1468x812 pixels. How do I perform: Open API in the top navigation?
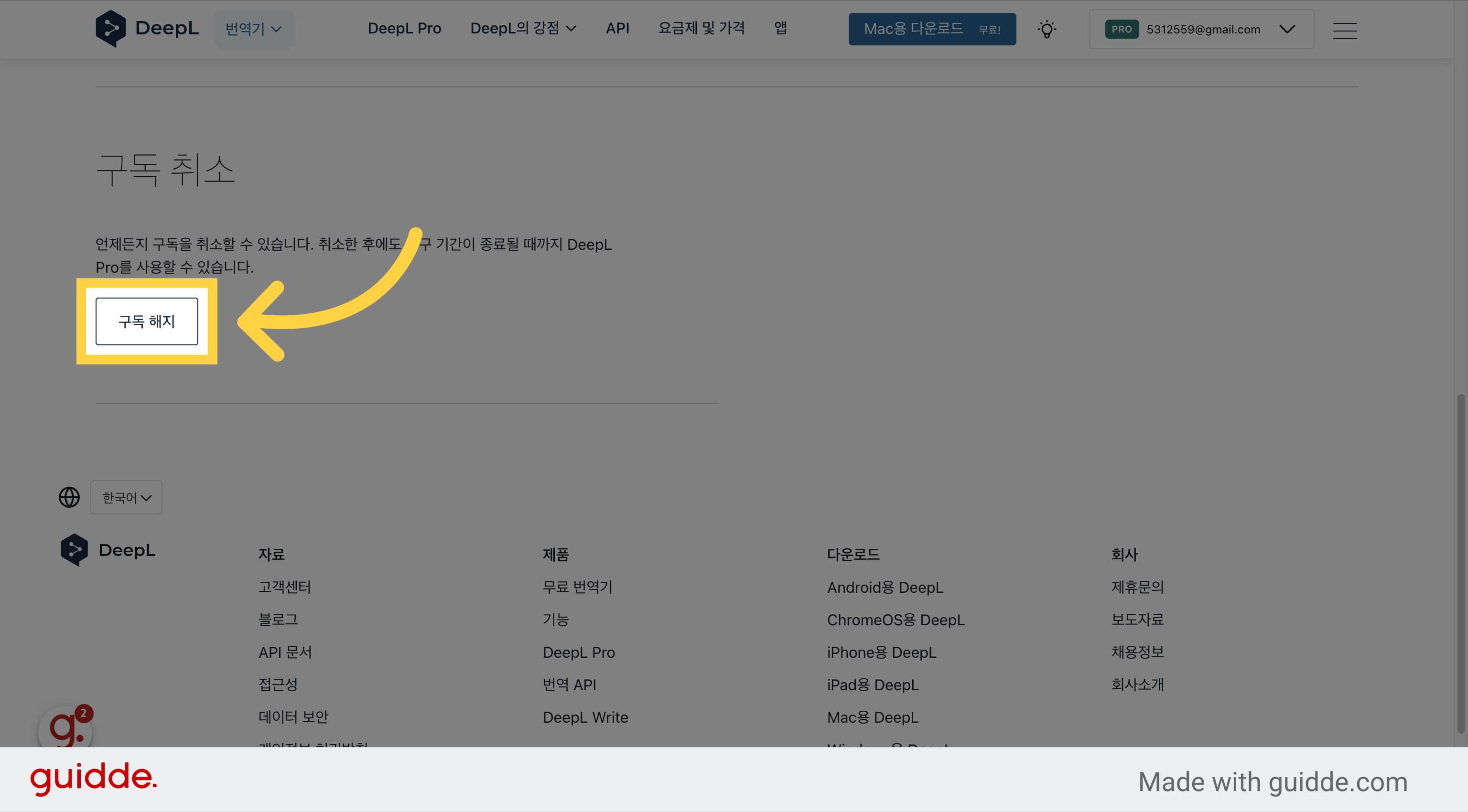(617, 29)
